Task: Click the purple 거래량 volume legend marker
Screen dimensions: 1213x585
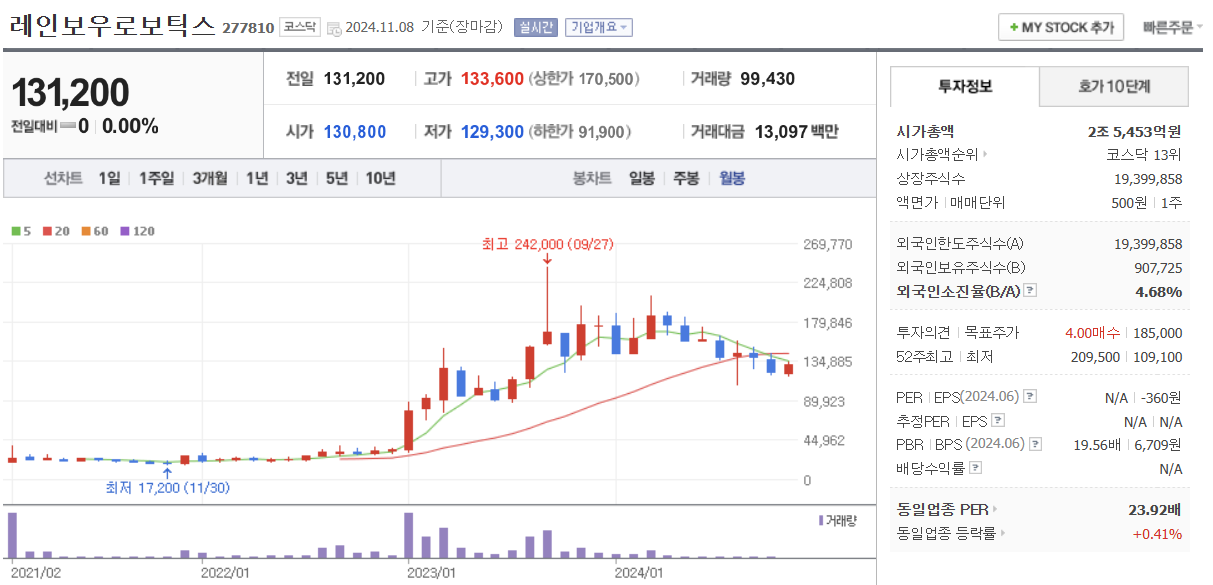Action: pos(821,520)
